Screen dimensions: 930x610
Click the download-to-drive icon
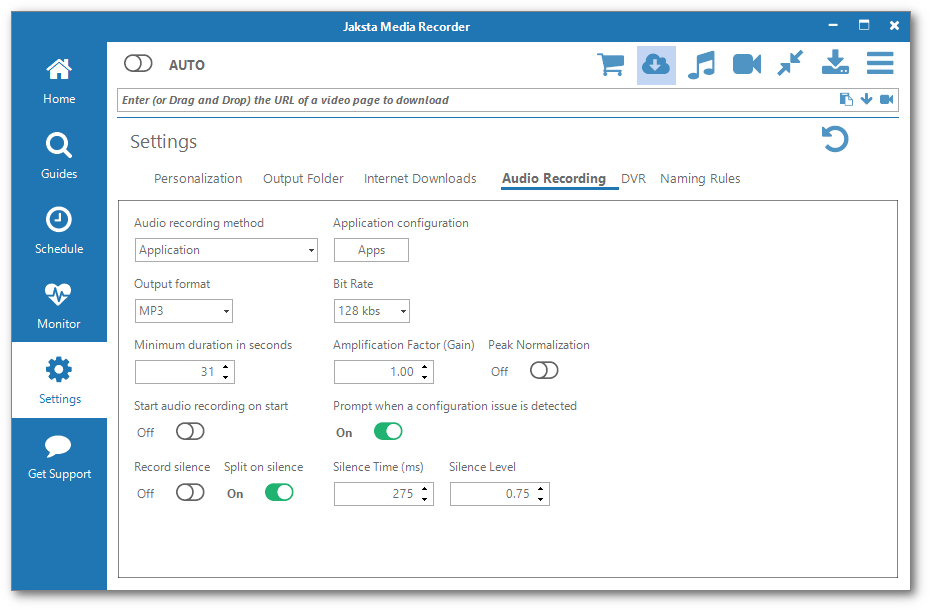coord(835,62)
